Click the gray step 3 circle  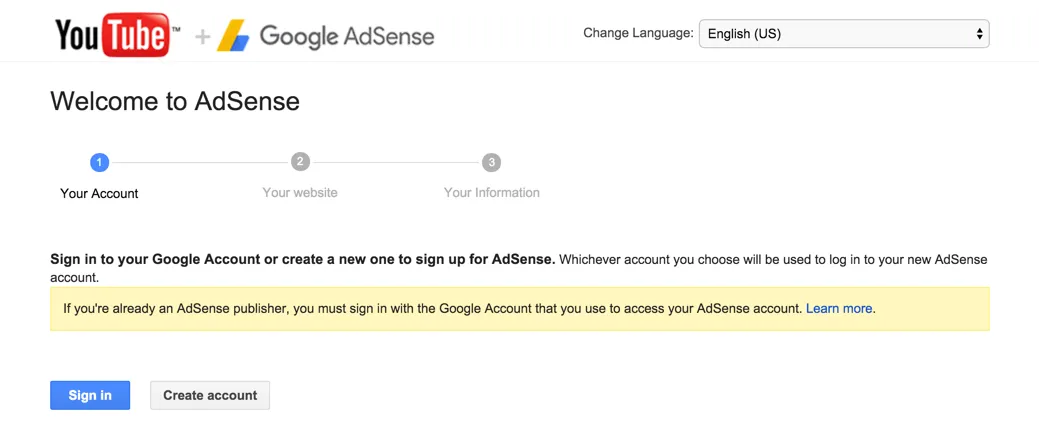pos(491,162)
